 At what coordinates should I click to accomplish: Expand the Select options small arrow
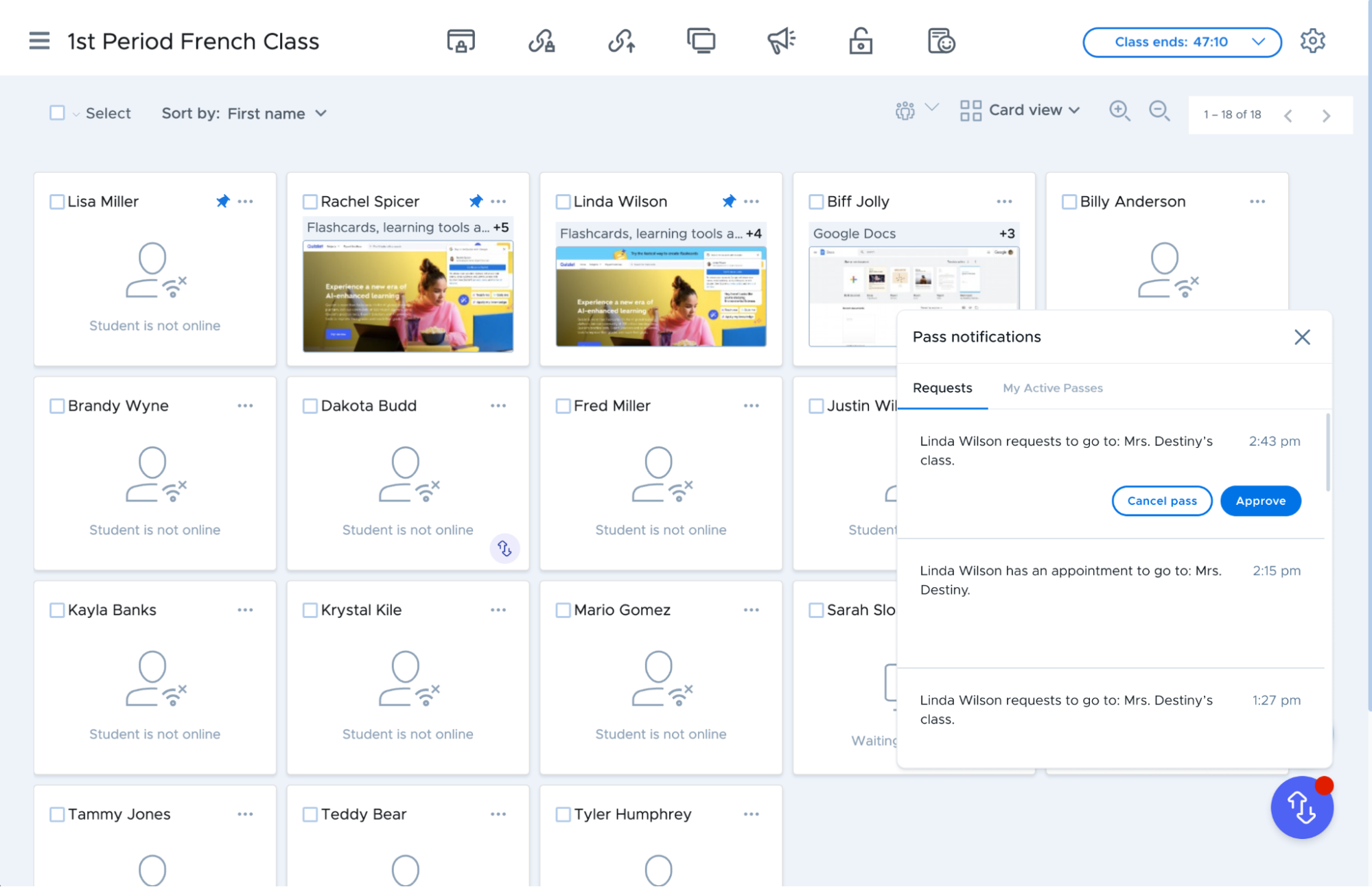coord(75,115)
